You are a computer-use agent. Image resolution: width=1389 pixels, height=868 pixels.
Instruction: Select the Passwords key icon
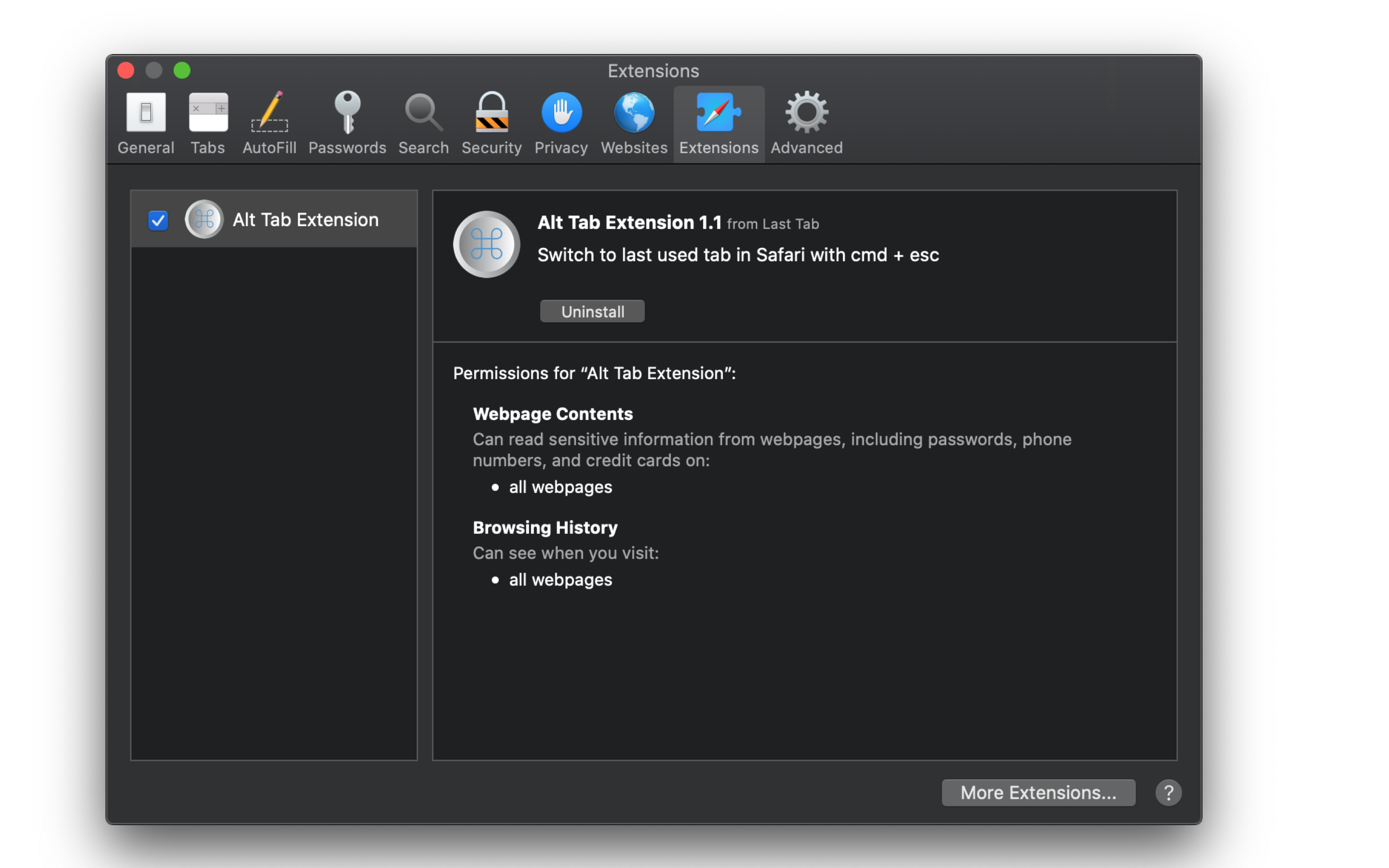pos(347,112)
